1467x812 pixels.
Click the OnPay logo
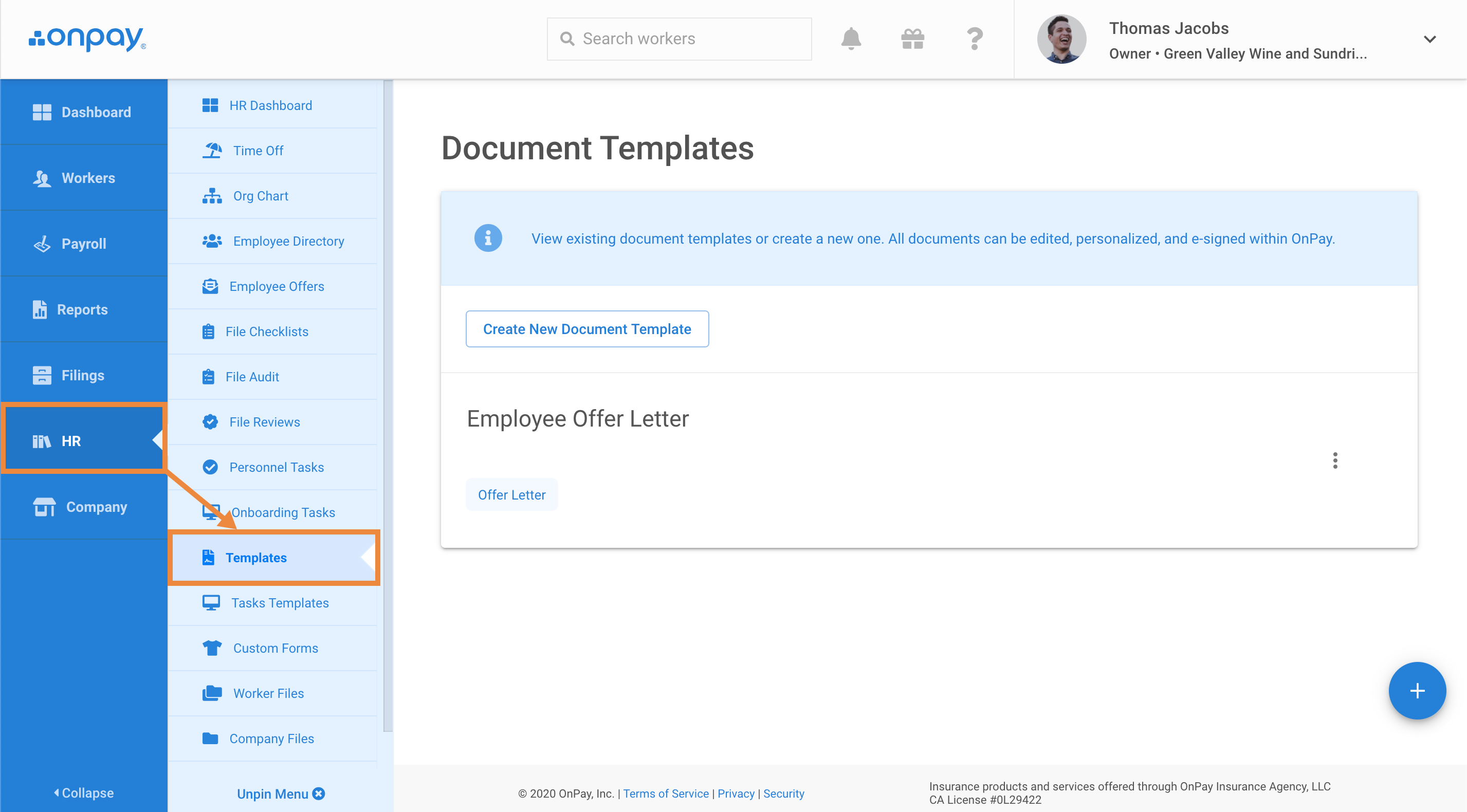tap(87, 39)
